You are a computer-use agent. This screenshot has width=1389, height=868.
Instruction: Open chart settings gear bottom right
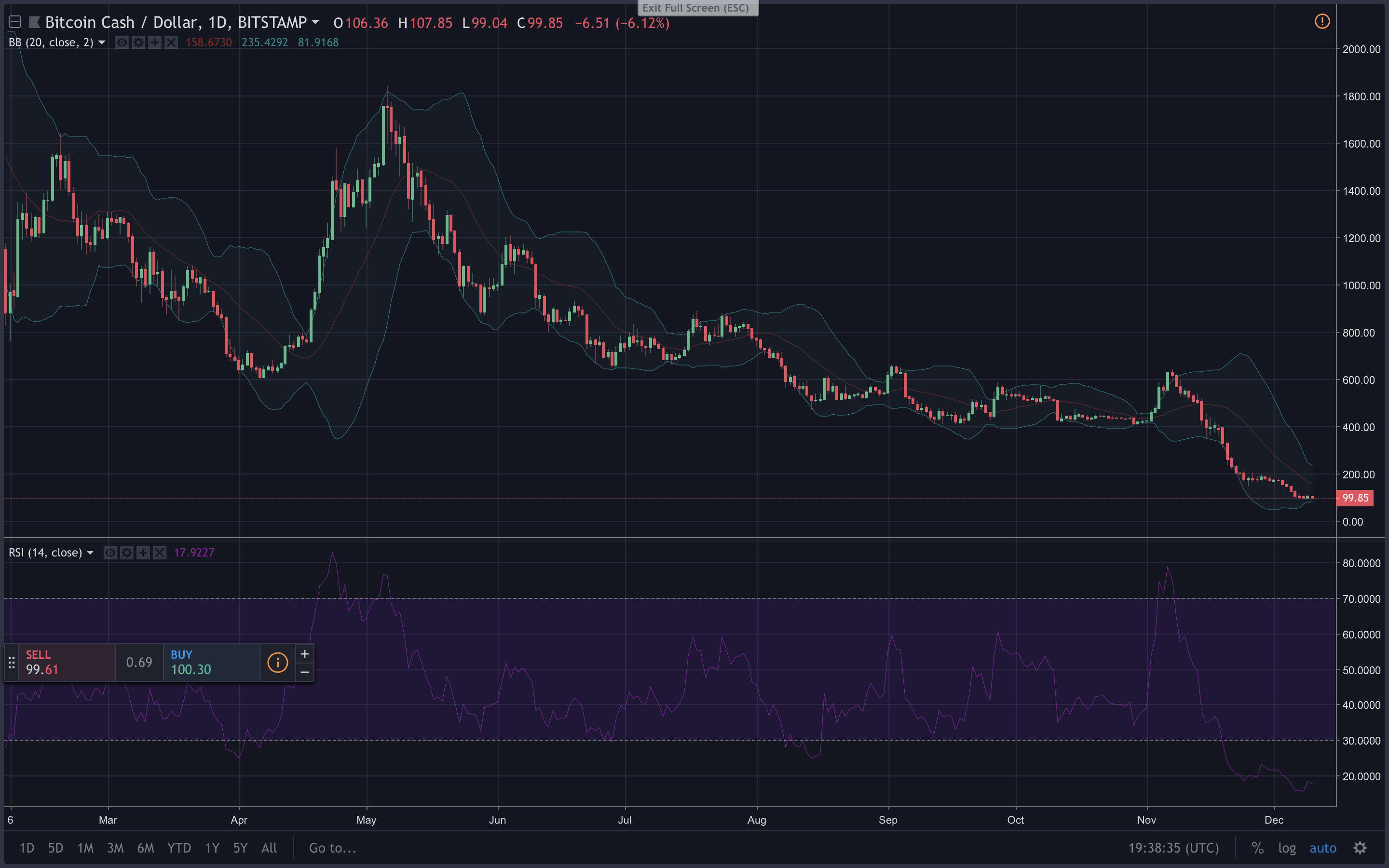pos(1360,848)
